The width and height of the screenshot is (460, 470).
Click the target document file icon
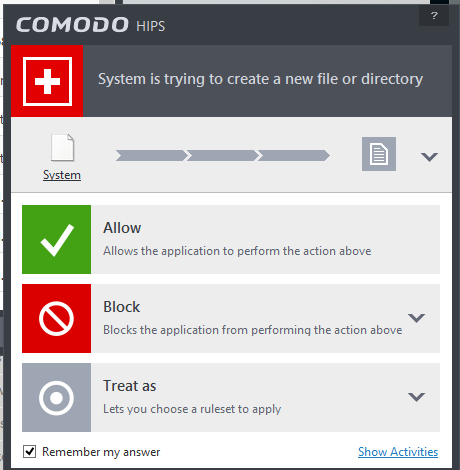tap(379, 154)
